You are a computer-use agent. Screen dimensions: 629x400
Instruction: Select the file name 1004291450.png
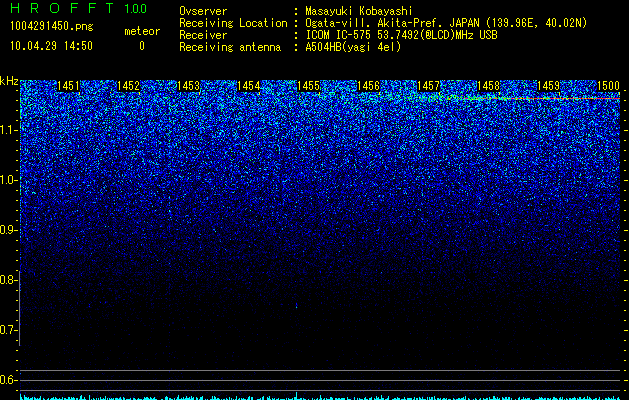tap(51, 26)
